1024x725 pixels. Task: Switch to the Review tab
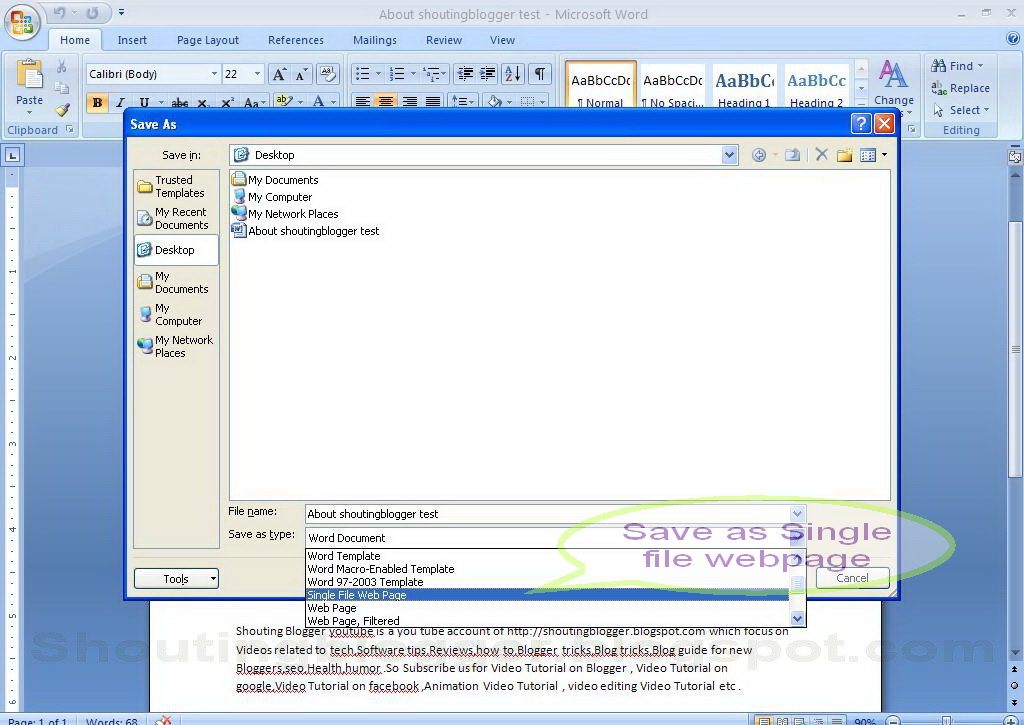pyautogui.click(x=444, y=40)
